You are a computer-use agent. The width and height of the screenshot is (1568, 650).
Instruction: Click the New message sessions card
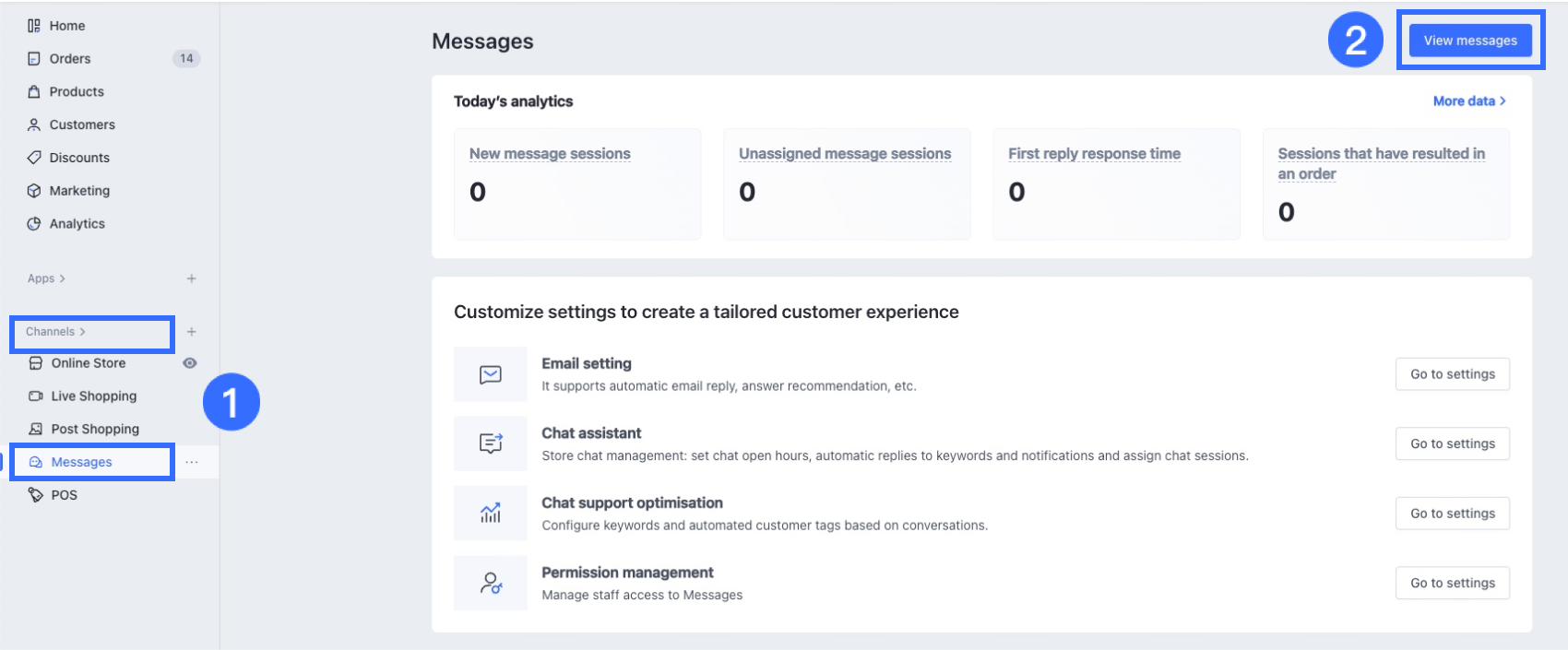pyautogui.click(x=576, y=183)
